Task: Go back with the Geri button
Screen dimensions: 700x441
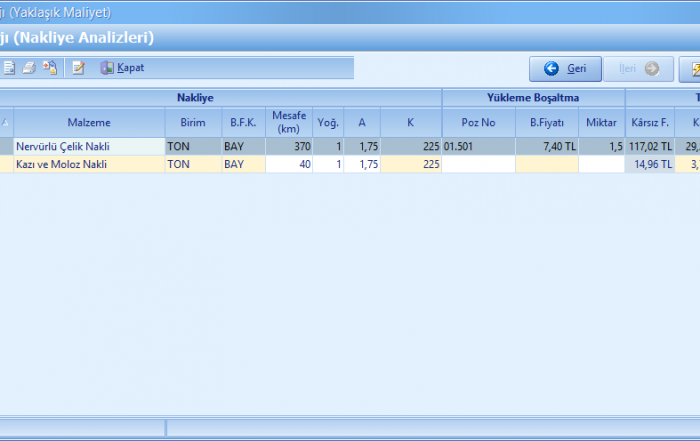Action: click(565, 69)
